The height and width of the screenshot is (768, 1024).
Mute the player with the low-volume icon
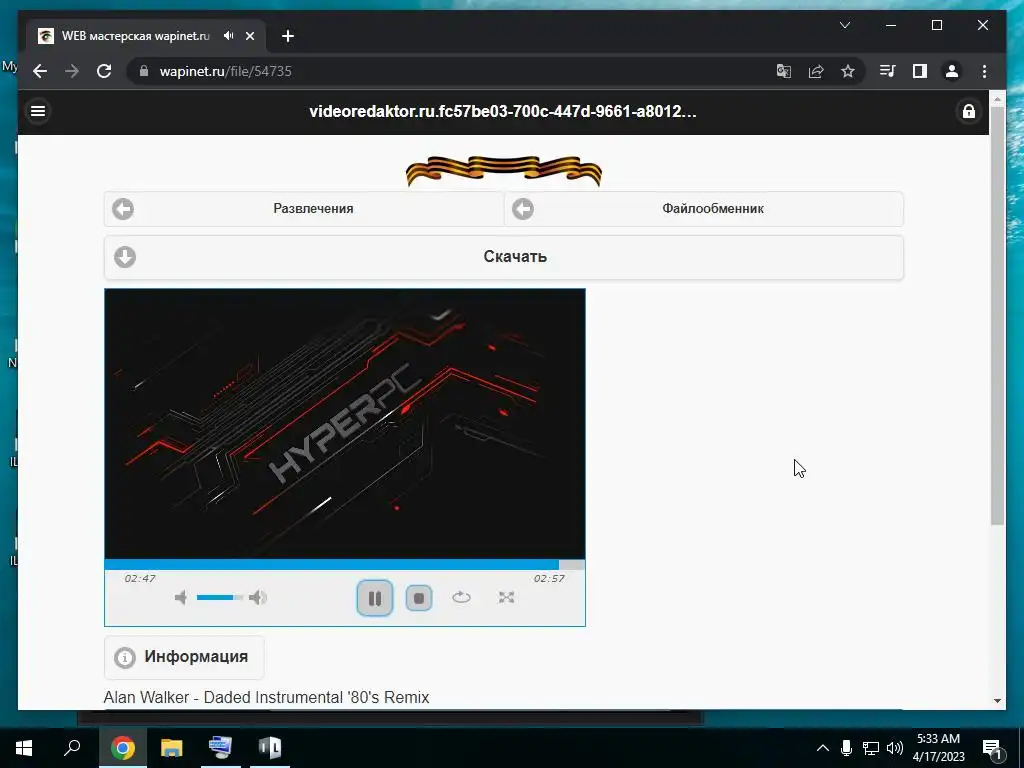[x=181, y=598]
